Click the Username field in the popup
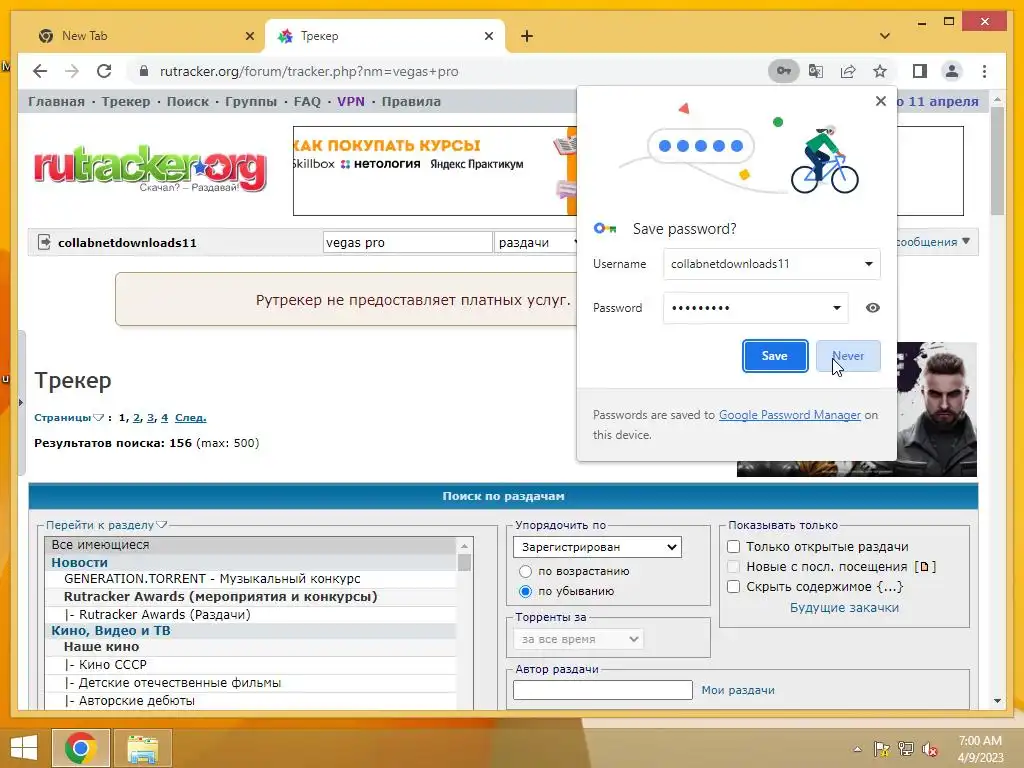 [x=771, y=264]
